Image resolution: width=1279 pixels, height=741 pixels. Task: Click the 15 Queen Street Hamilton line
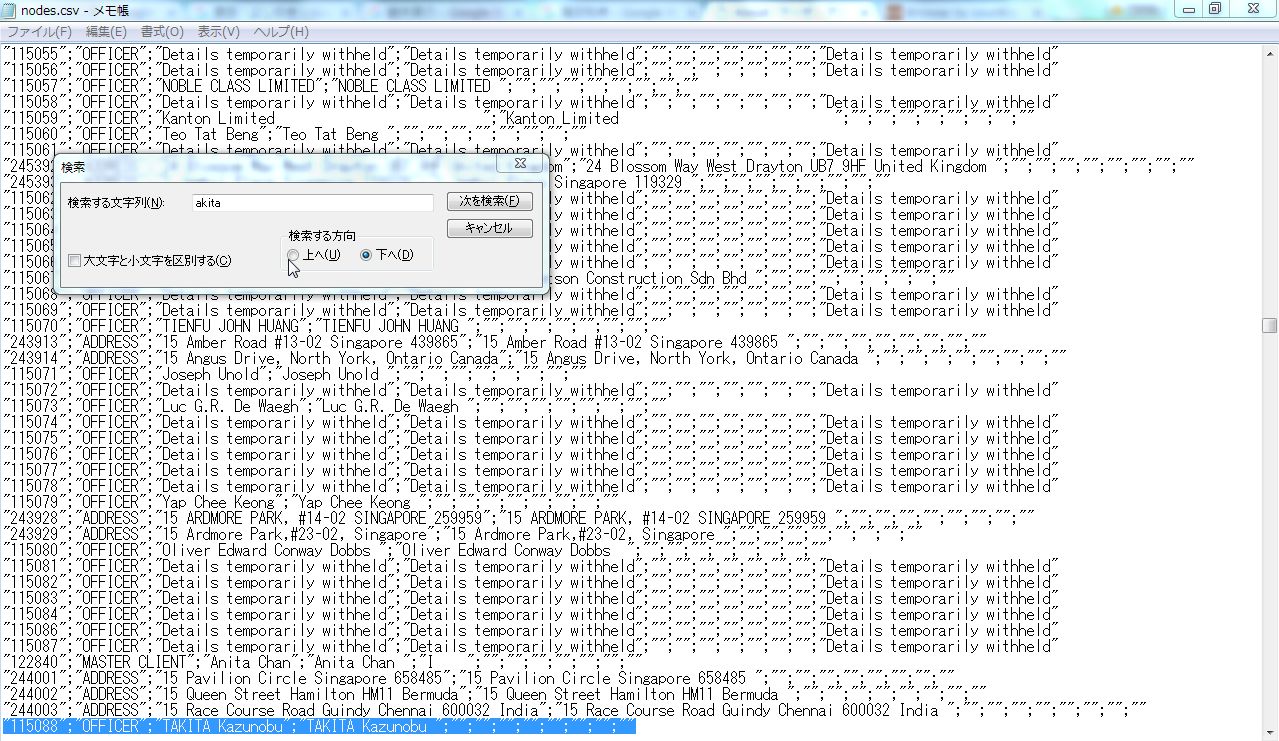[x=495, y=695]
